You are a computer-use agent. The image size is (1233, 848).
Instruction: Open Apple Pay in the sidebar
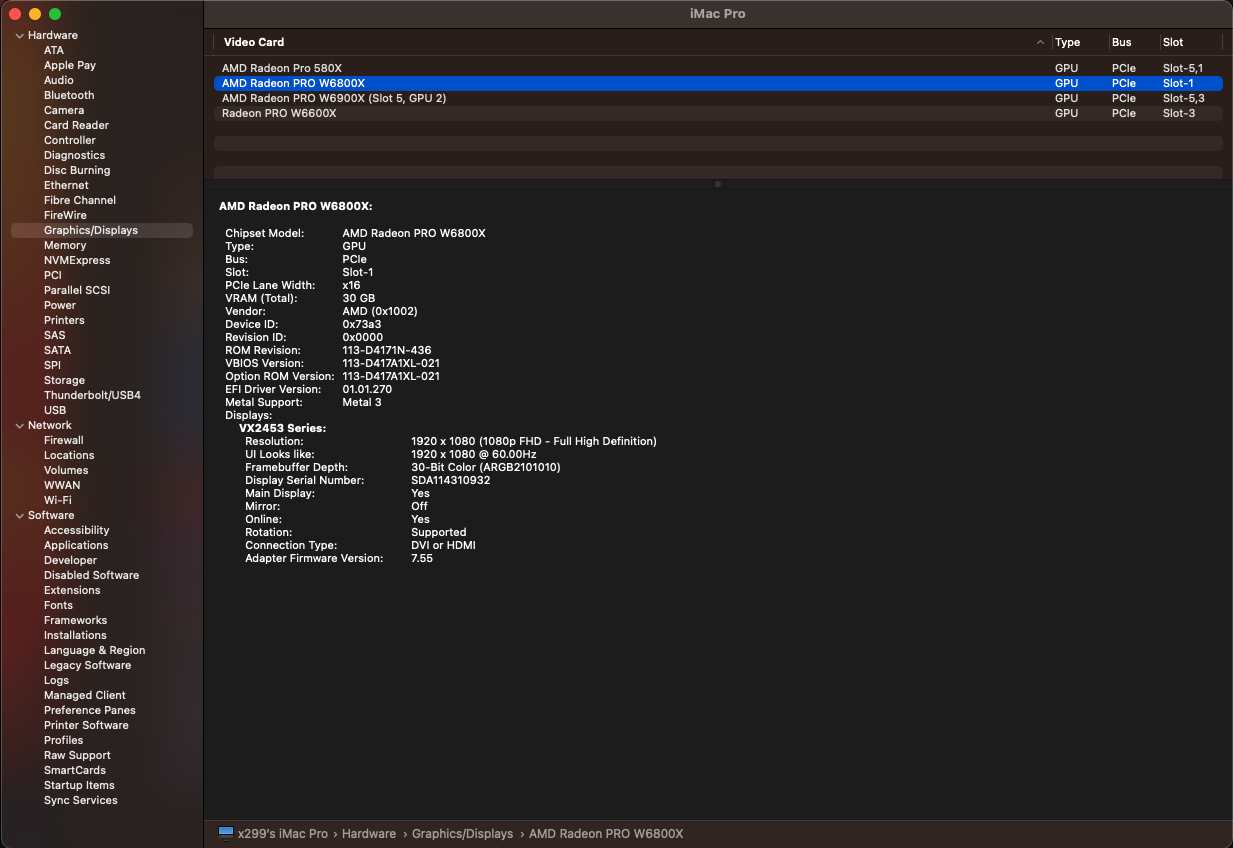[x=70, y=65]
